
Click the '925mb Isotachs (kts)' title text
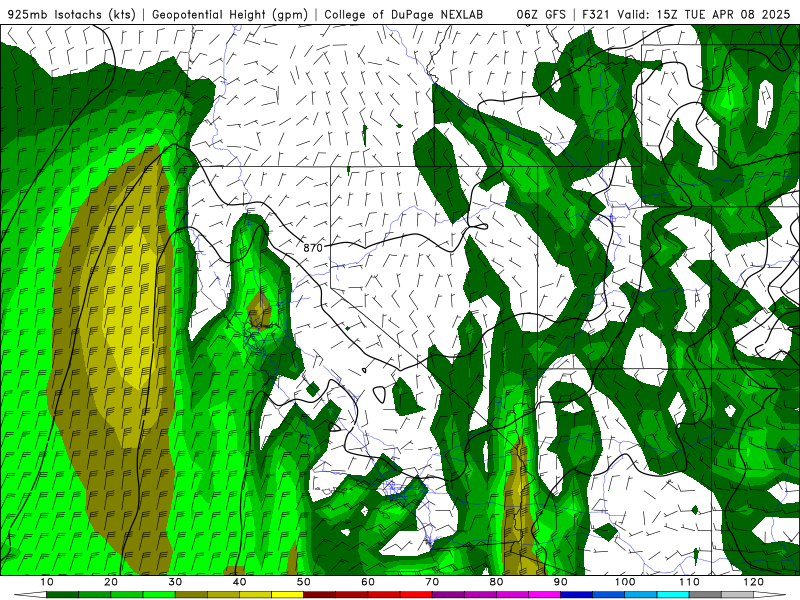coord(72,14)
